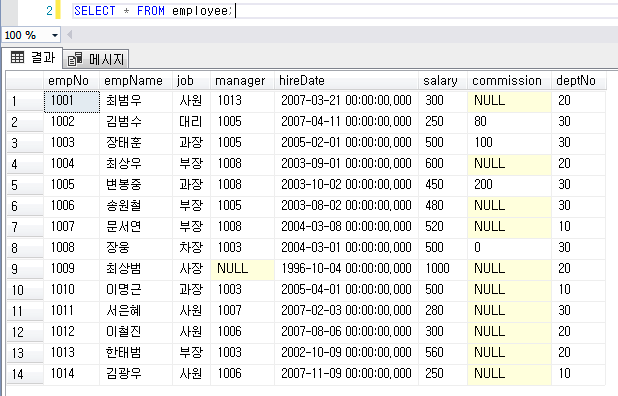Place cursor in the SELECT query editor line
Image resolution: width=618 pixels, height=396 pixels.
pos(343,11)
